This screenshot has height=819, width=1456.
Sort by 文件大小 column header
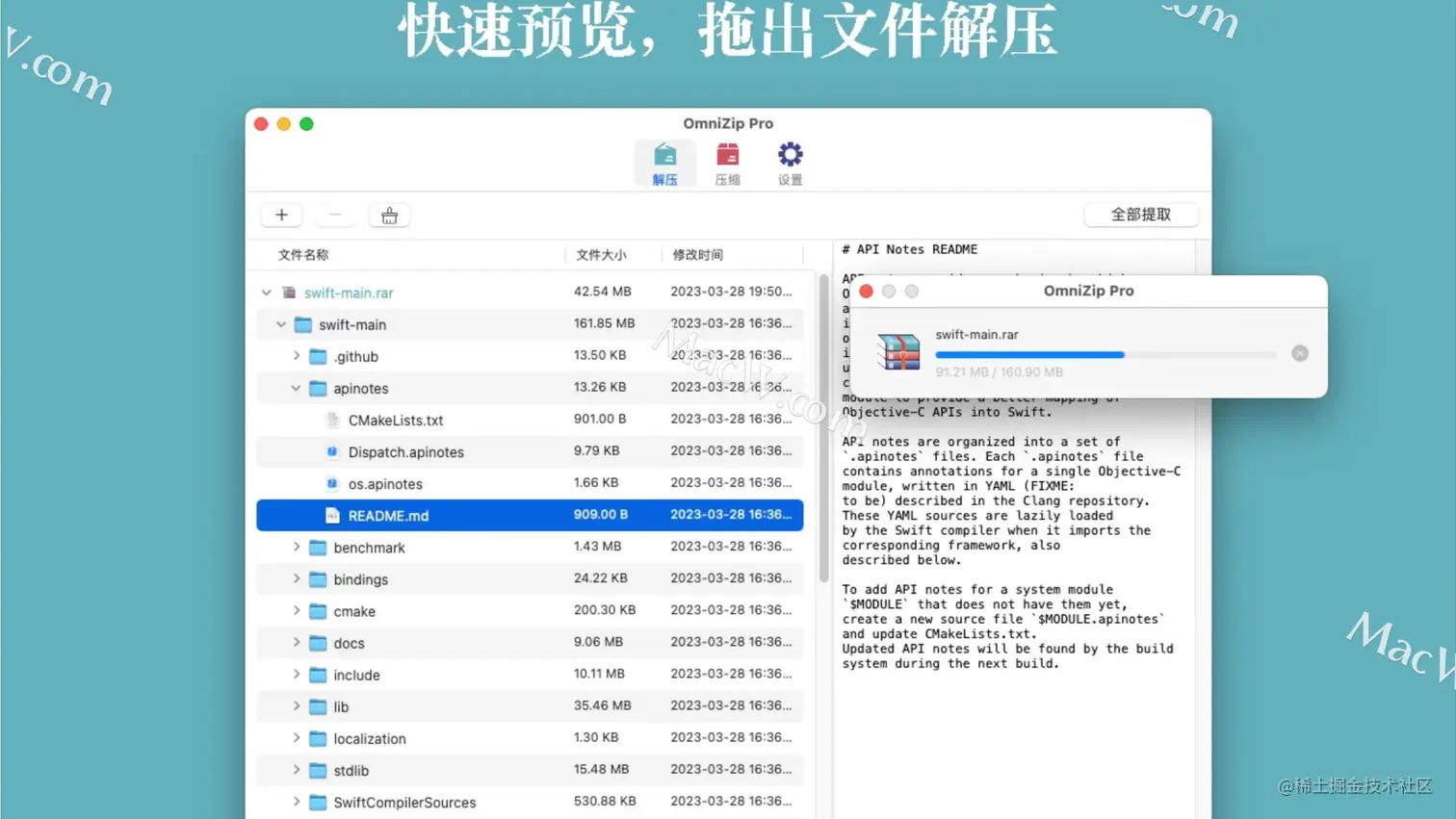click(601, 255)
